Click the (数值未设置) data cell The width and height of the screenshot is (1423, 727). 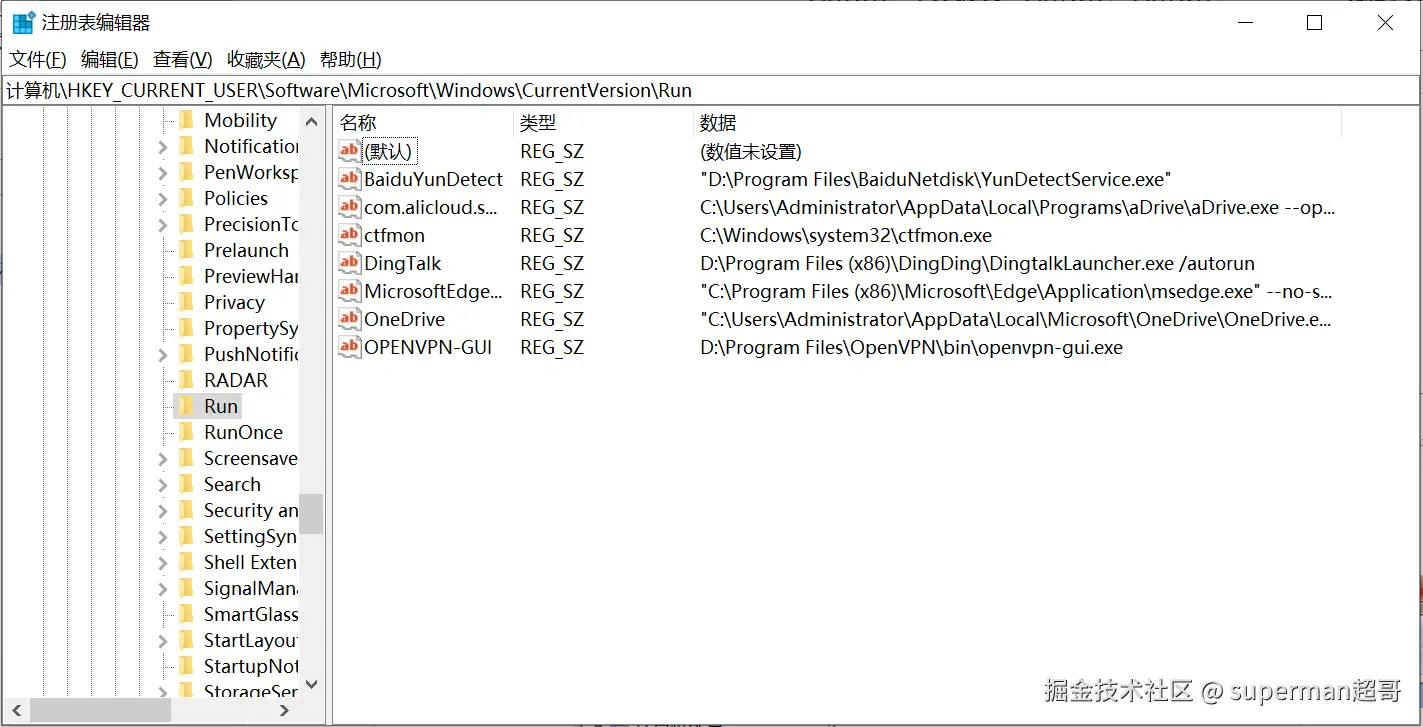click(x=751, y=152)
